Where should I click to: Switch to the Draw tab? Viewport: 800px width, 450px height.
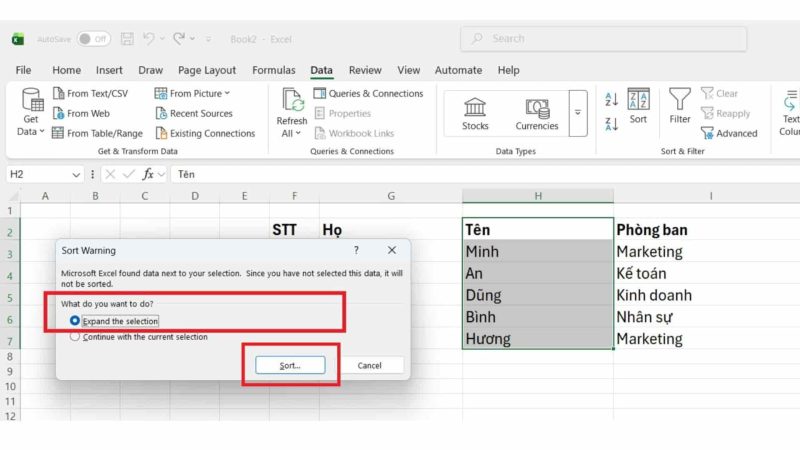[x=151, y=70]
